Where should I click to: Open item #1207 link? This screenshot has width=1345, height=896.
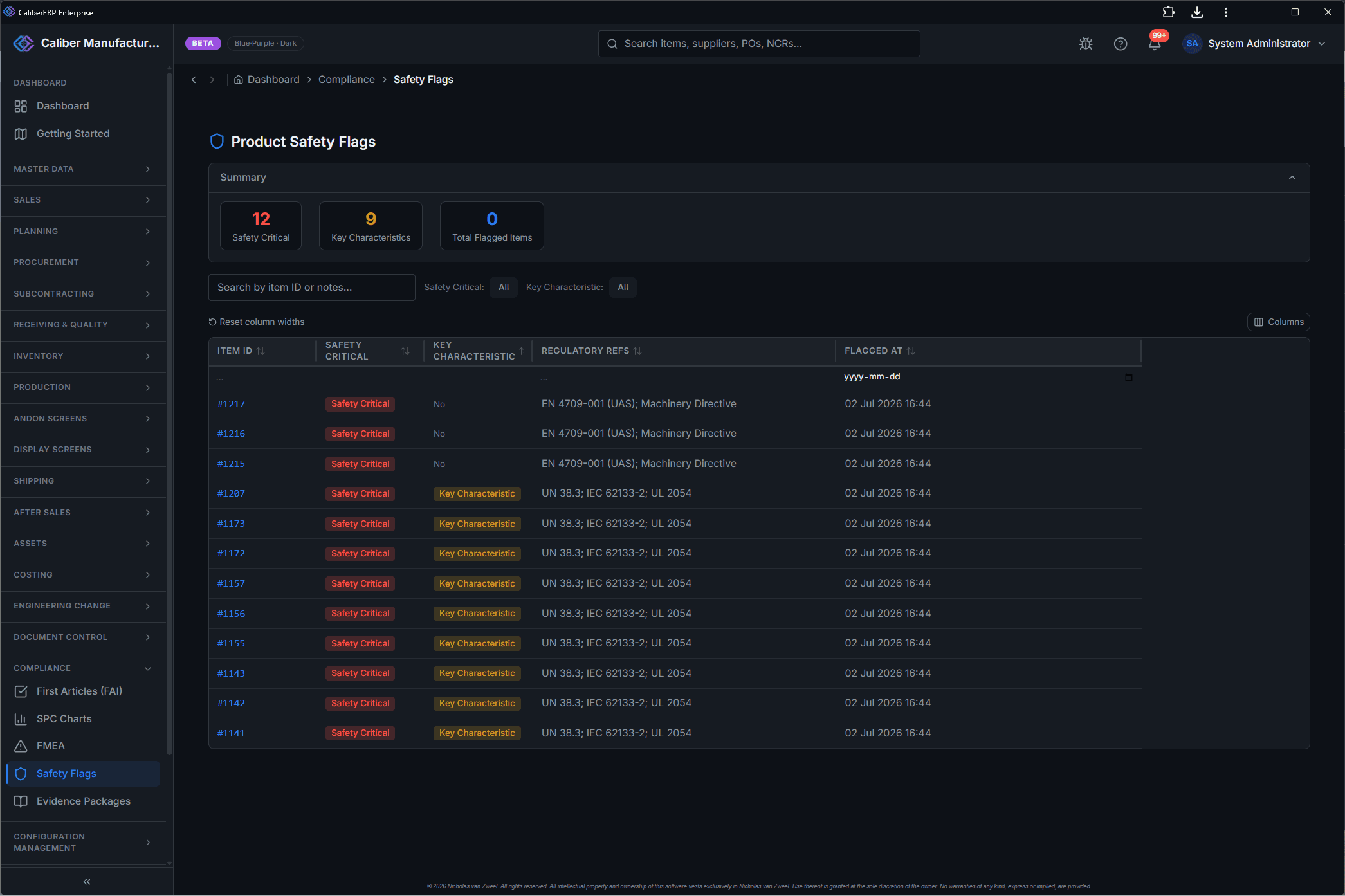coord(231,494)
